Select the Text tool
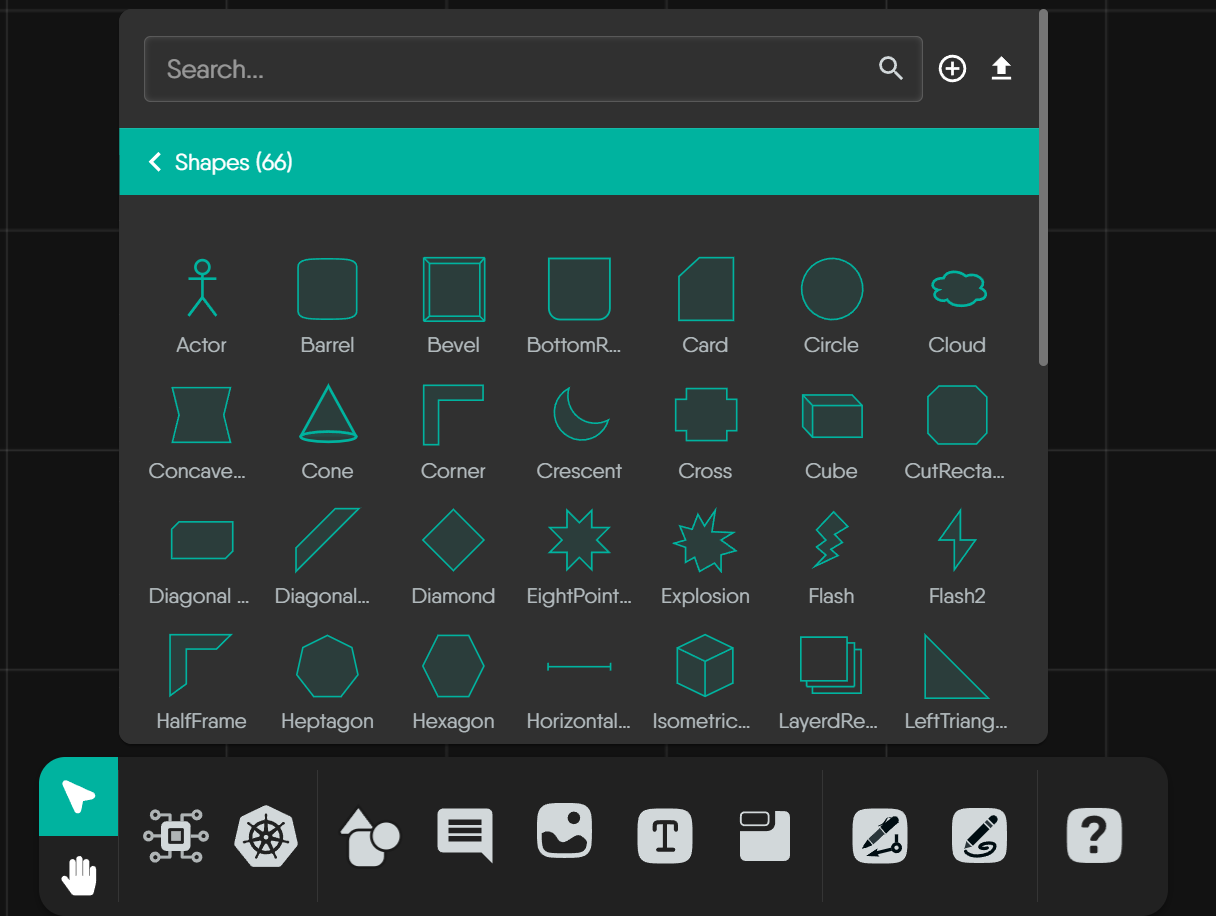The height and width of the screenshot is (916, 1216). coord(664,838)
